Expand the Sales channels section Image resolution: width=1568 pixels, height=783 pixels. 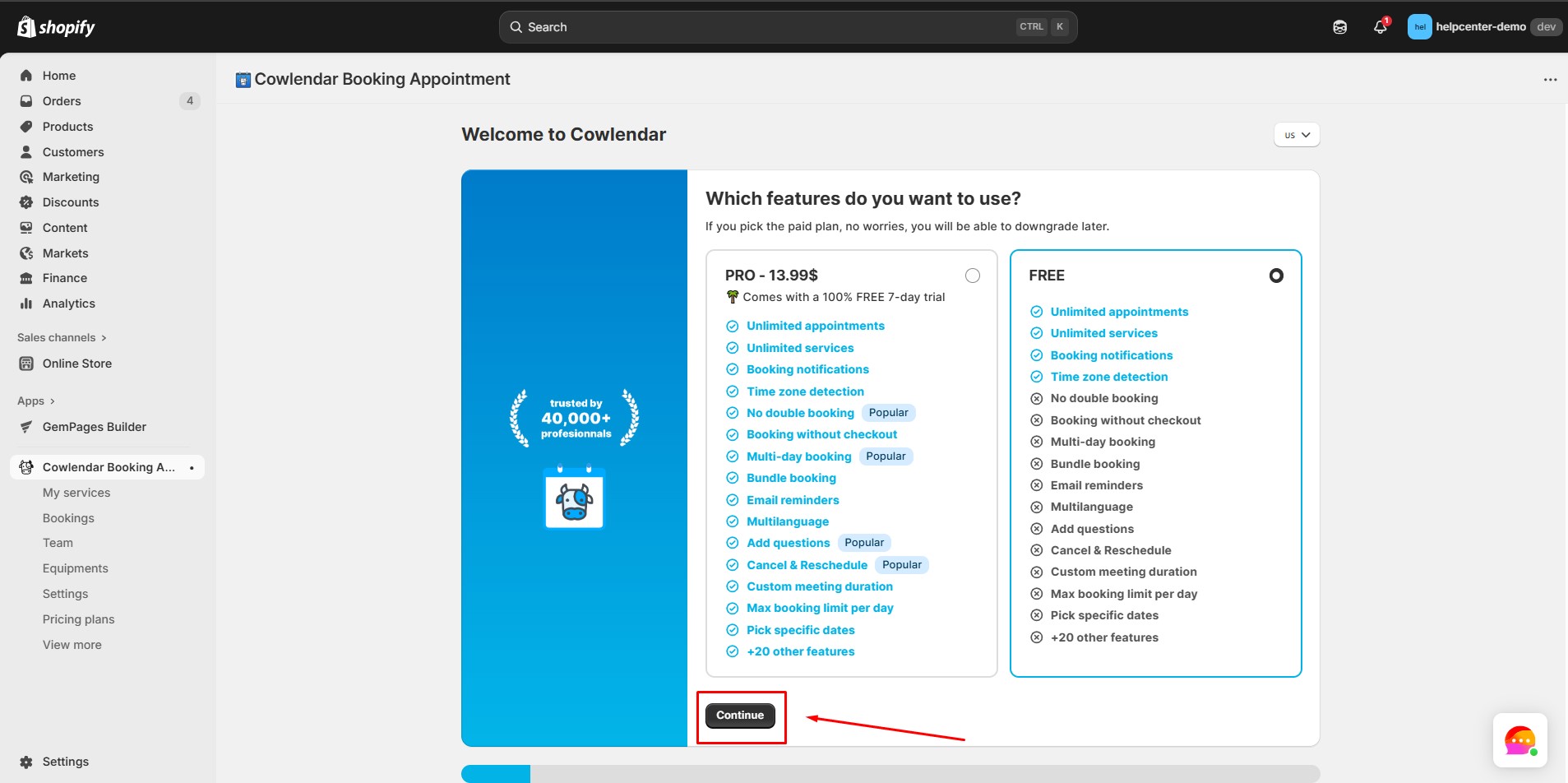pos(62,337)
